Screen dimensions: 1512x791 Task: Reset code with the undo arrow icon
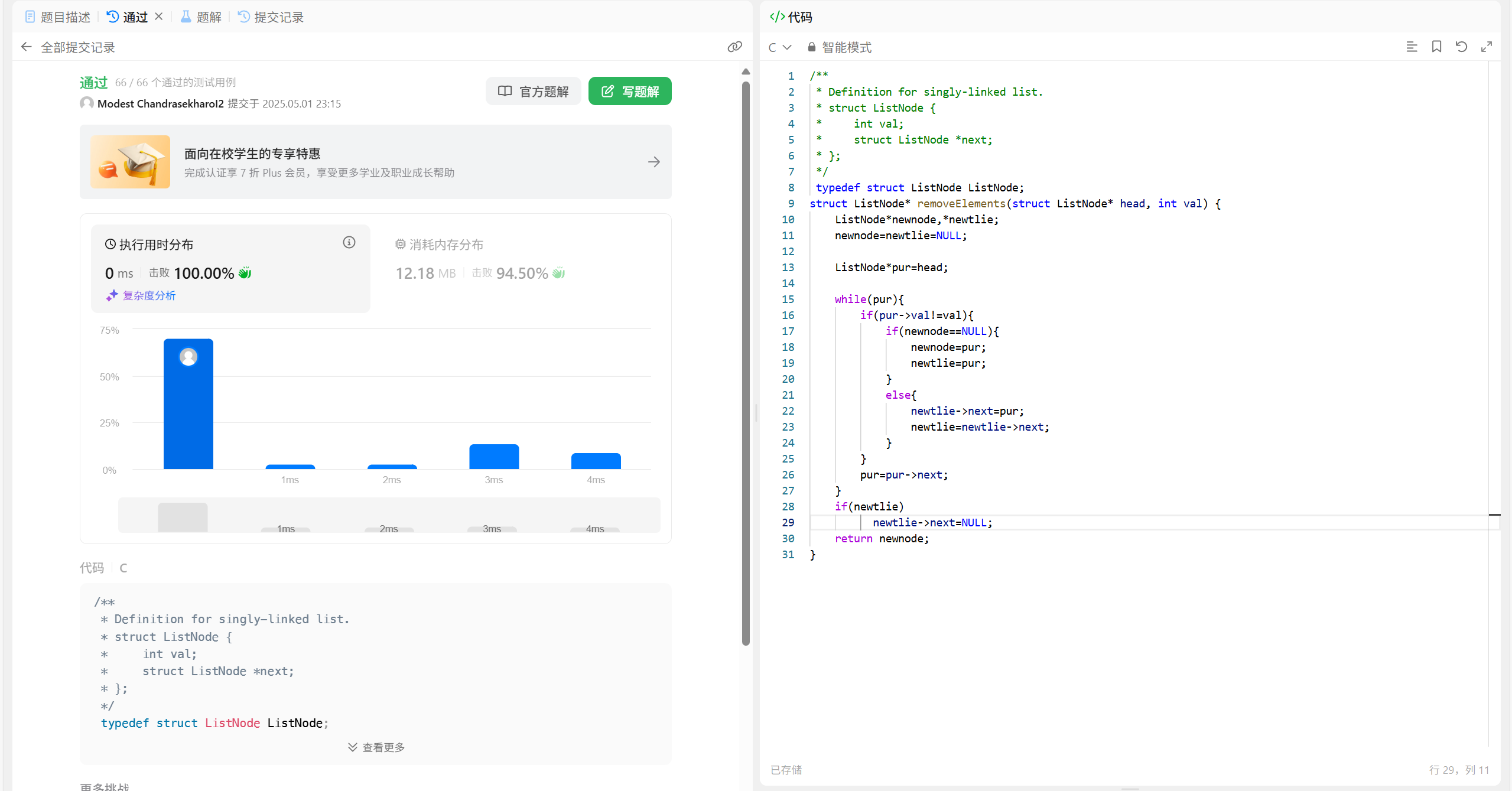pos(1461,47)
